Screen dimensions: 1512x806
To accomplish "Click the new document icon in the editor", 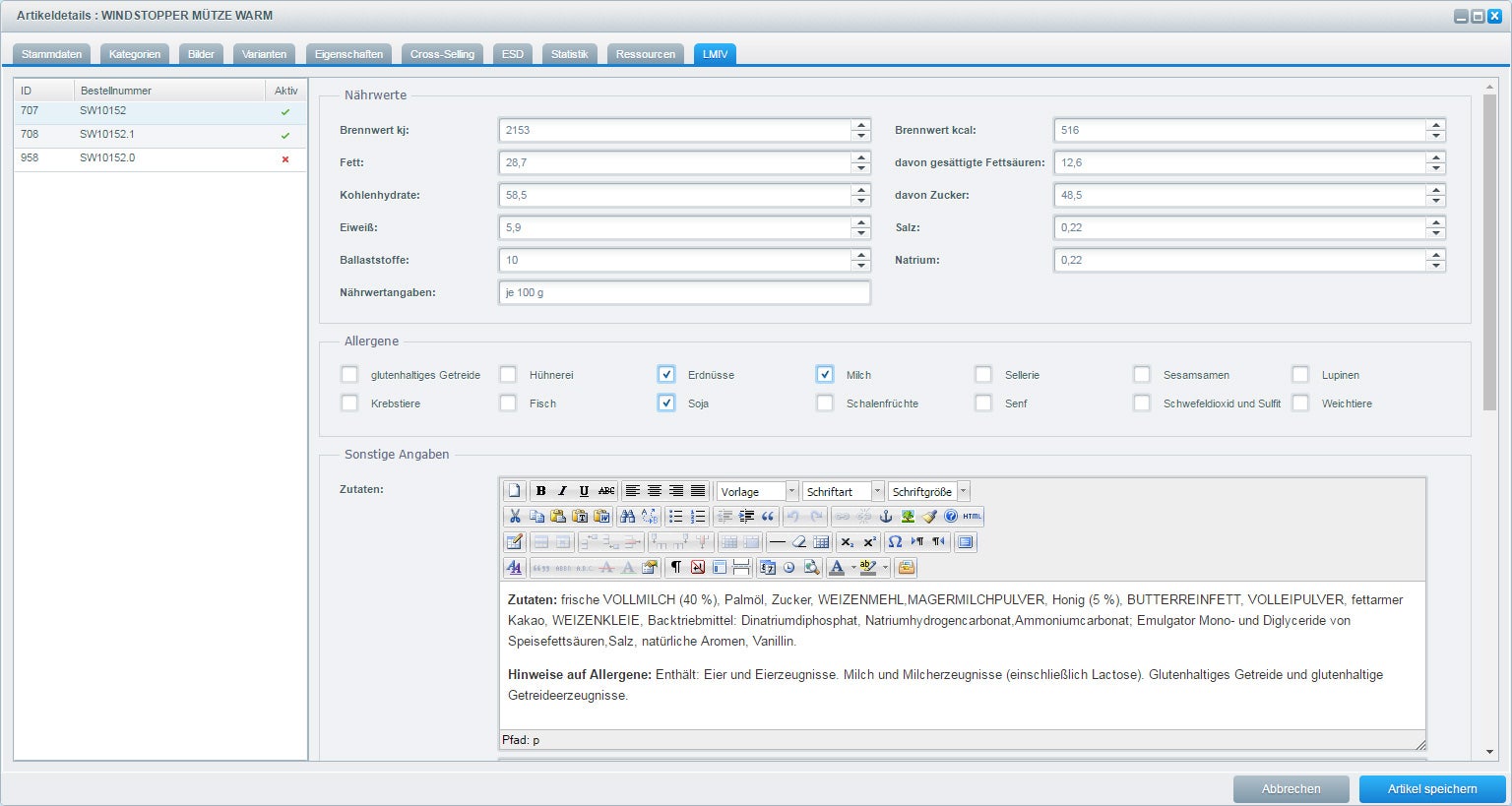I will point(514,491).
